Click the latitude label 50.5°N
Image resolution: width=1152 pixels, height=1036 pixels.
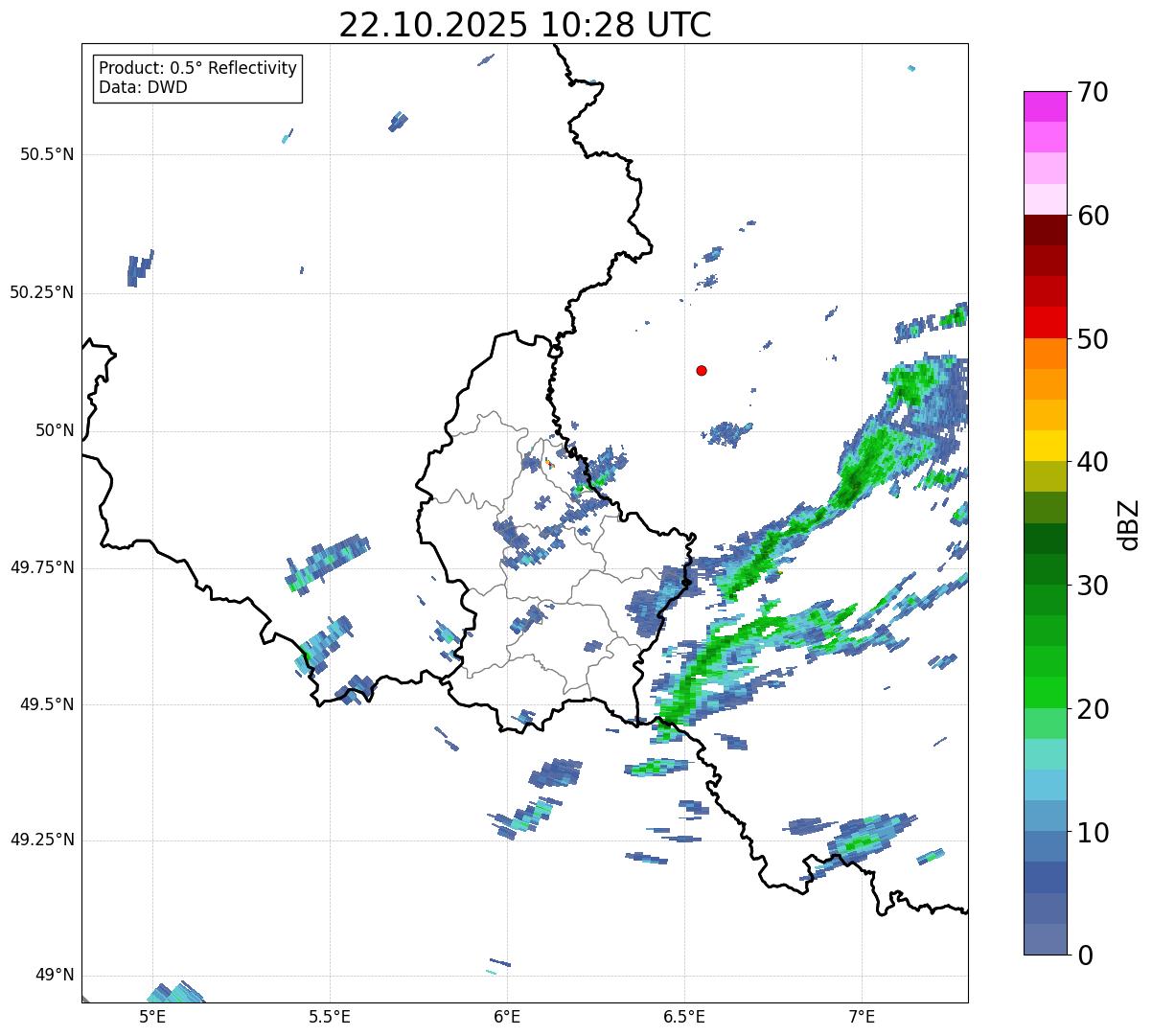(48, 154)
